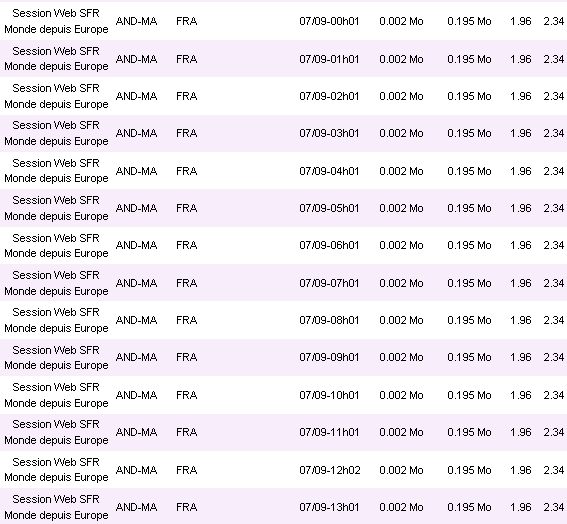Click the 07/09-09h01 date entry
The height and width of the screenshot is (524, 567).
(x=329, y=357)
